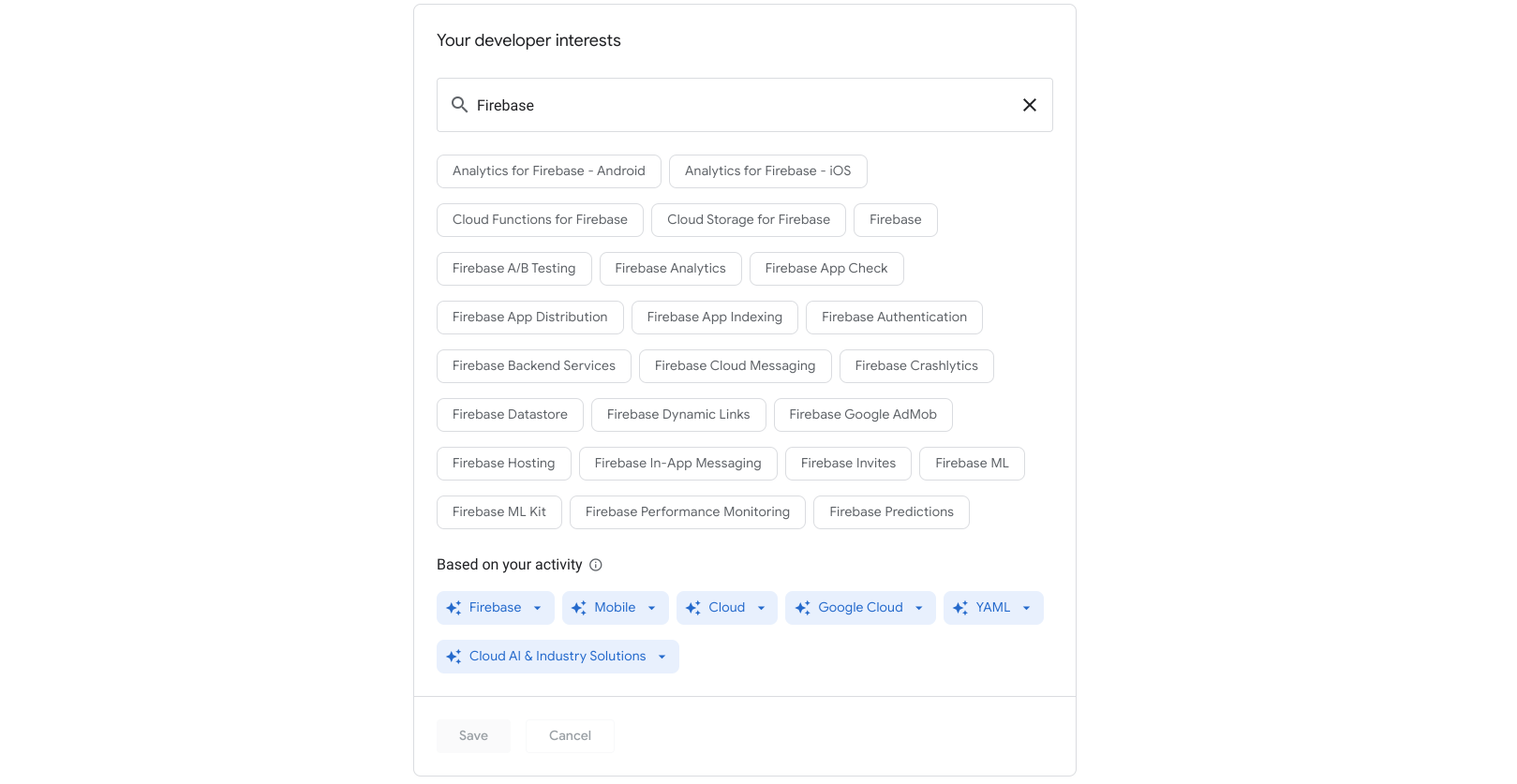
Task: Select the Firebase Authentication interest chip
Action: 893,318
